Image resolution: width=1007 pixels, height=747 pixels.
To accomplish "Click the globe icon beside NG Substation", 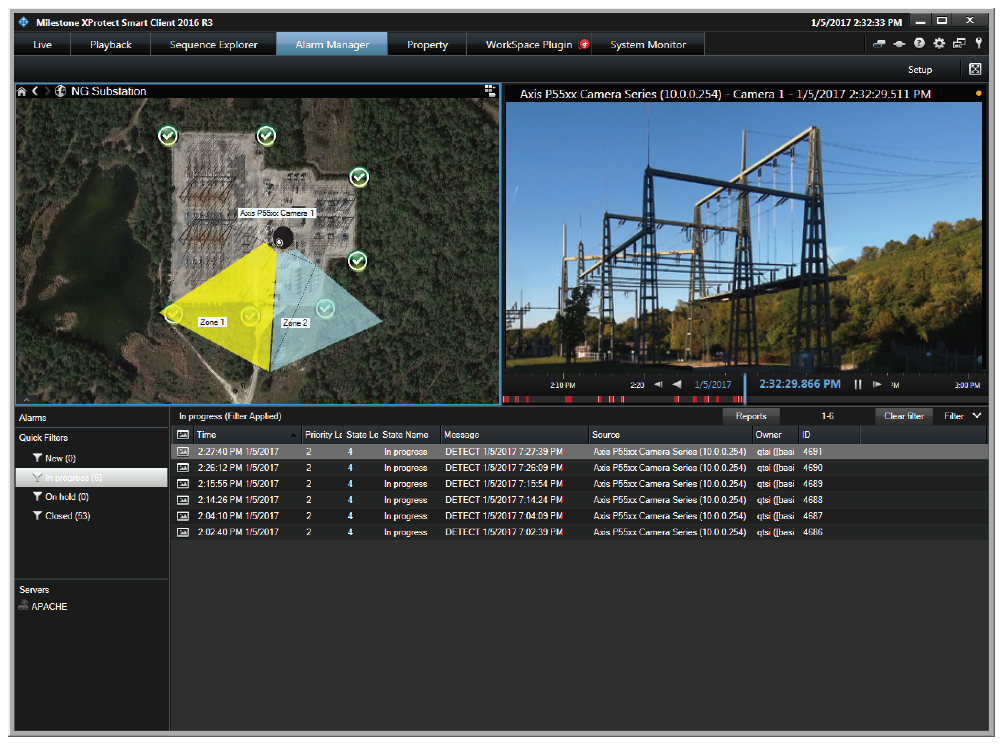I will 60,91.
